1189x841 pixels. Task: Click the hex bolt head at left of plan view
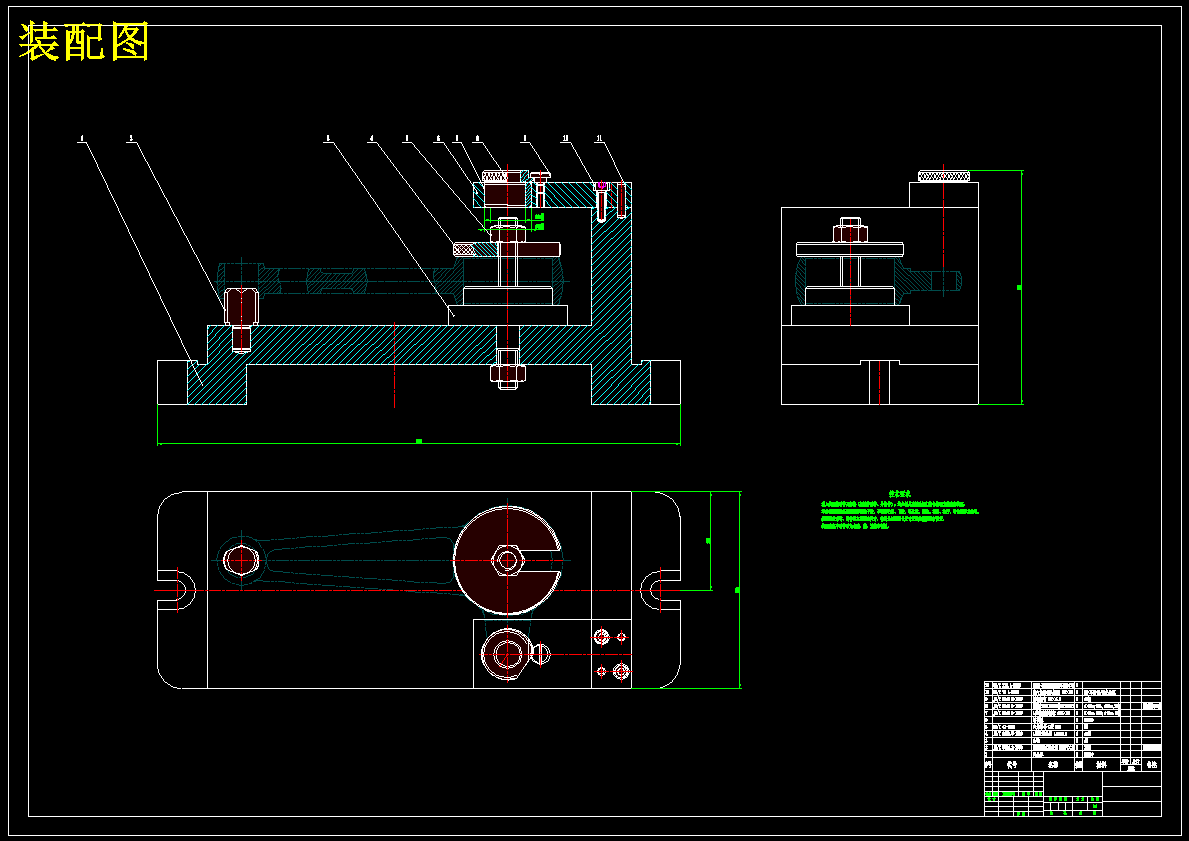pyautogui.click(x=241, y=560)
